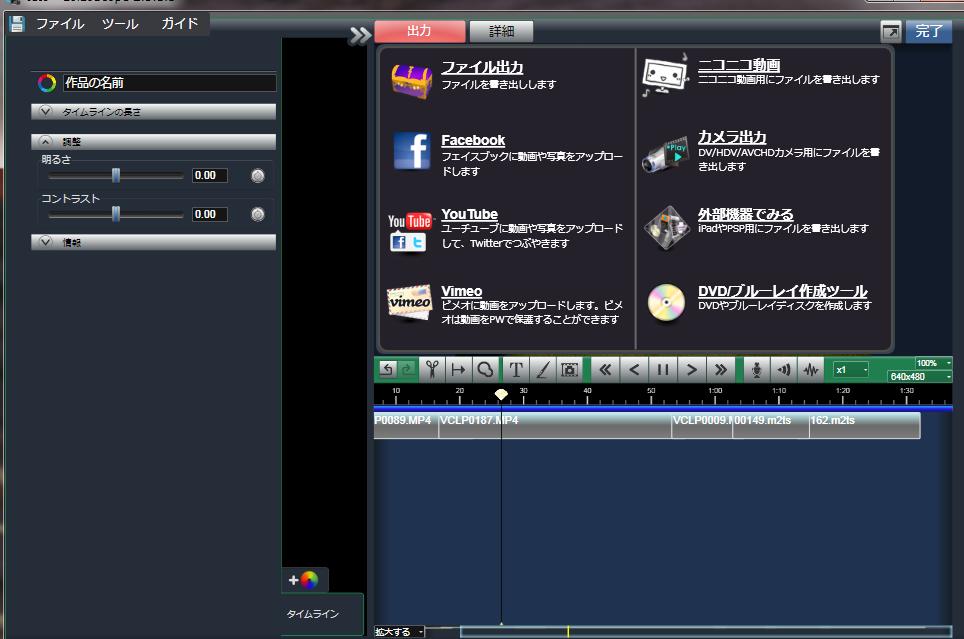Open the 拡大する zoom dropdown
Viewport: 964px width, 639px height.
tap(399, 632)
